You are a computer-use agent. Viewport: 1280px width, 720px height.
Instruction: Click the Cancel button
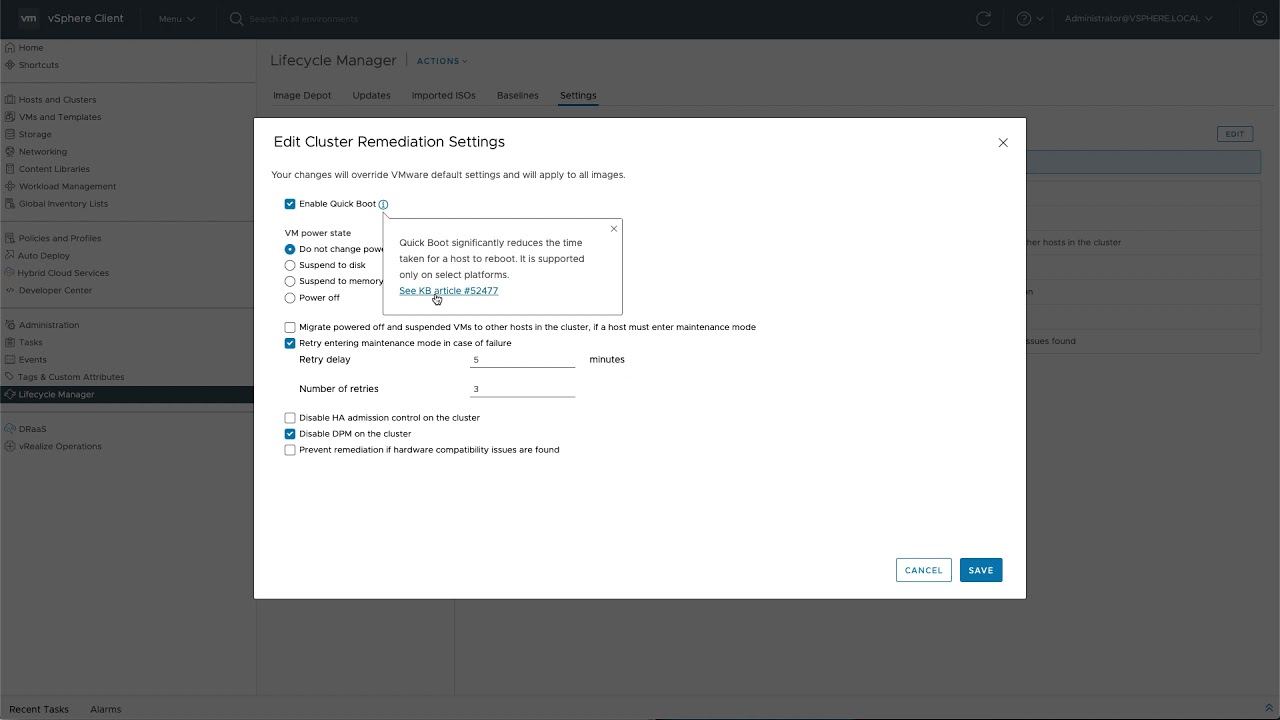923,570
